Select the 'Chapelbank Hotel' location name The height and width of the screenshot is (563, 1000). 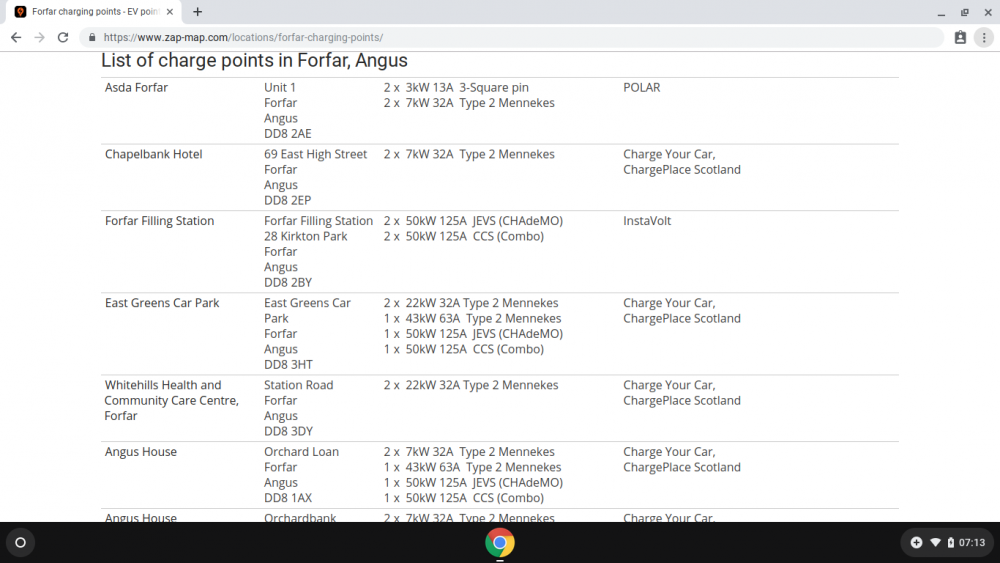coord(154,154)
